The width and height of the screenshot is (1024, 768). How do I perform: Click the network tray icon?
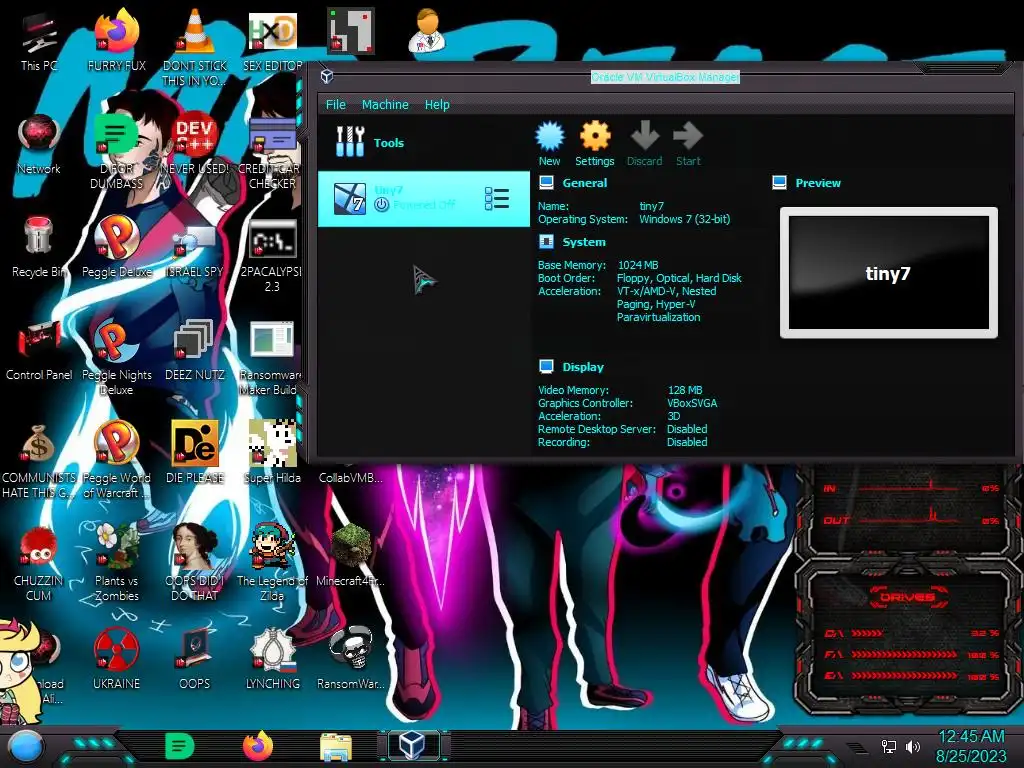pyautogui.click(x=889, y=746)
